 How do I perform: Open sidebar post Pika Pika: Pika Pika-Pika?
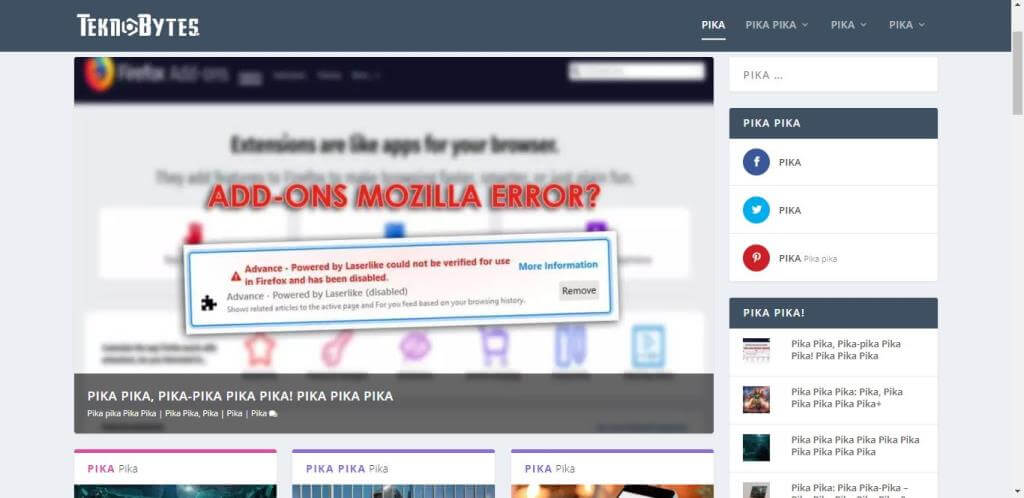point(849,490)
